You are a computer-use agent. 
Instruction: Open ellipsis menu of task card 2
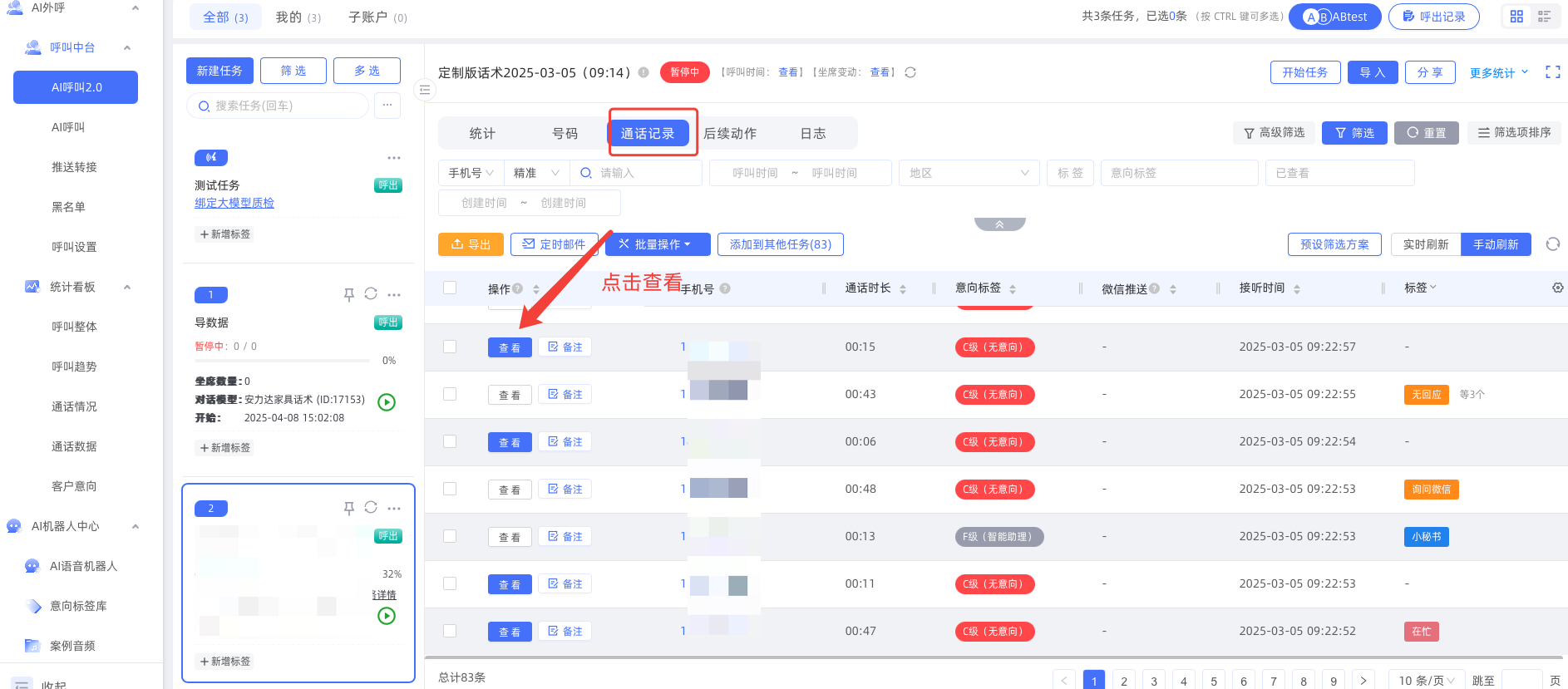394,509
